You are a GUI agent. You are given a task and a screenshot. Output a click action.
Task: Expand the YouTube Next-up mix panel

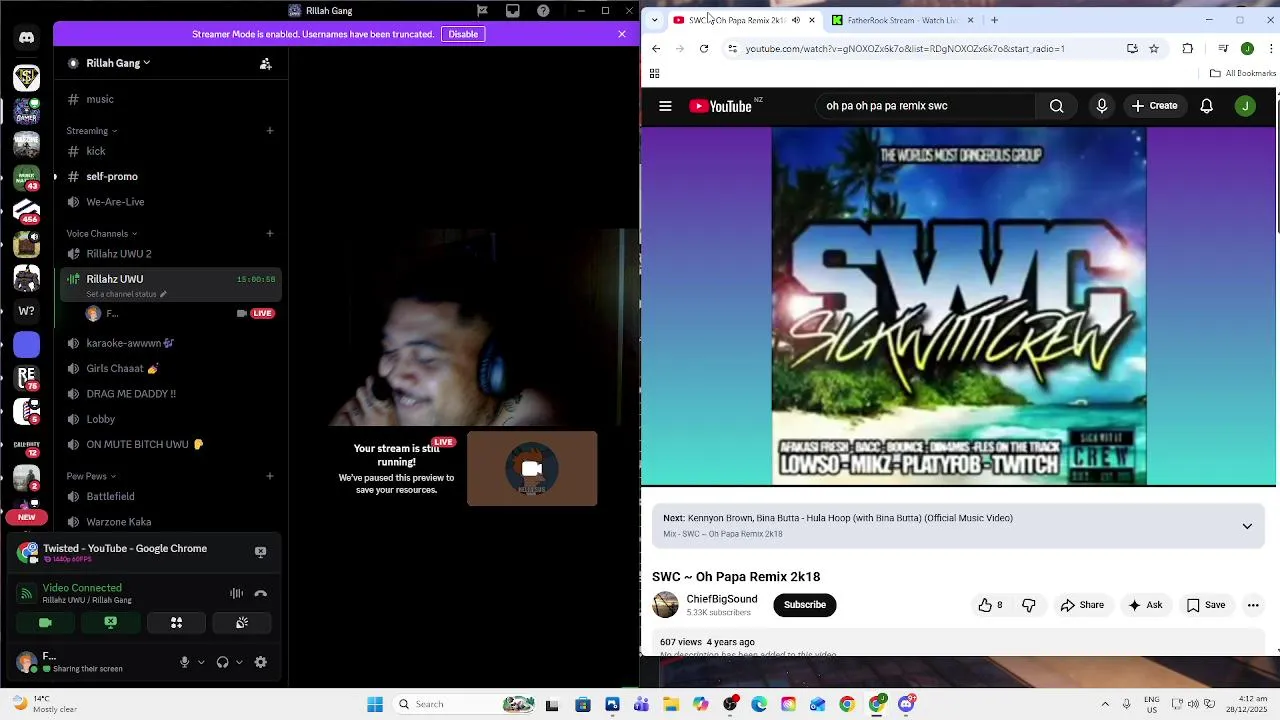(x=1247, y=526)
